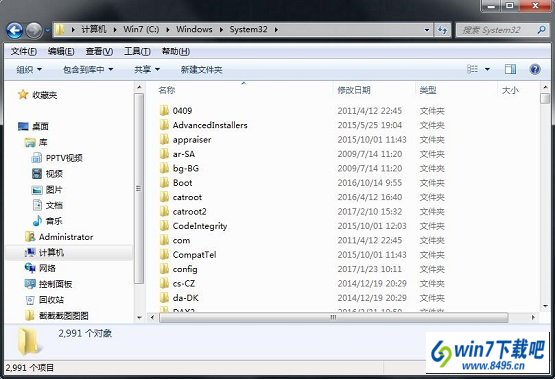
Task: Select the com folder icon
Action: [164, 240]
